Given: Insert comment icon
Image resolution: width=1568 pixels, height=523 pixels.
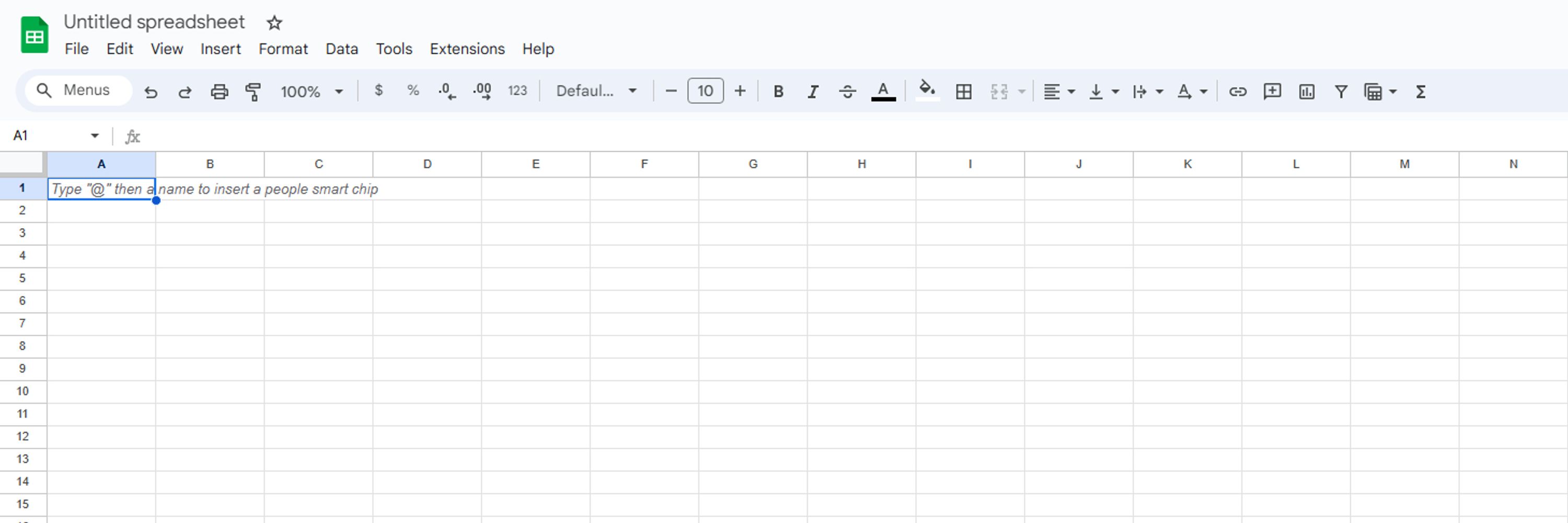Looking at the screenshot, I should [x=1272, y=92].
